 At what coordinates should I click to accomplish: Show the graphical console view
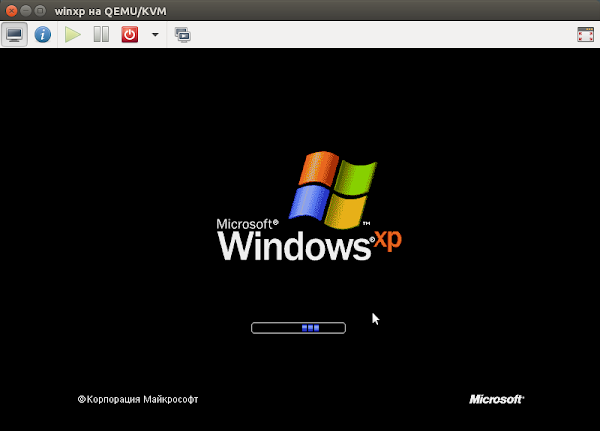(14, 35)
